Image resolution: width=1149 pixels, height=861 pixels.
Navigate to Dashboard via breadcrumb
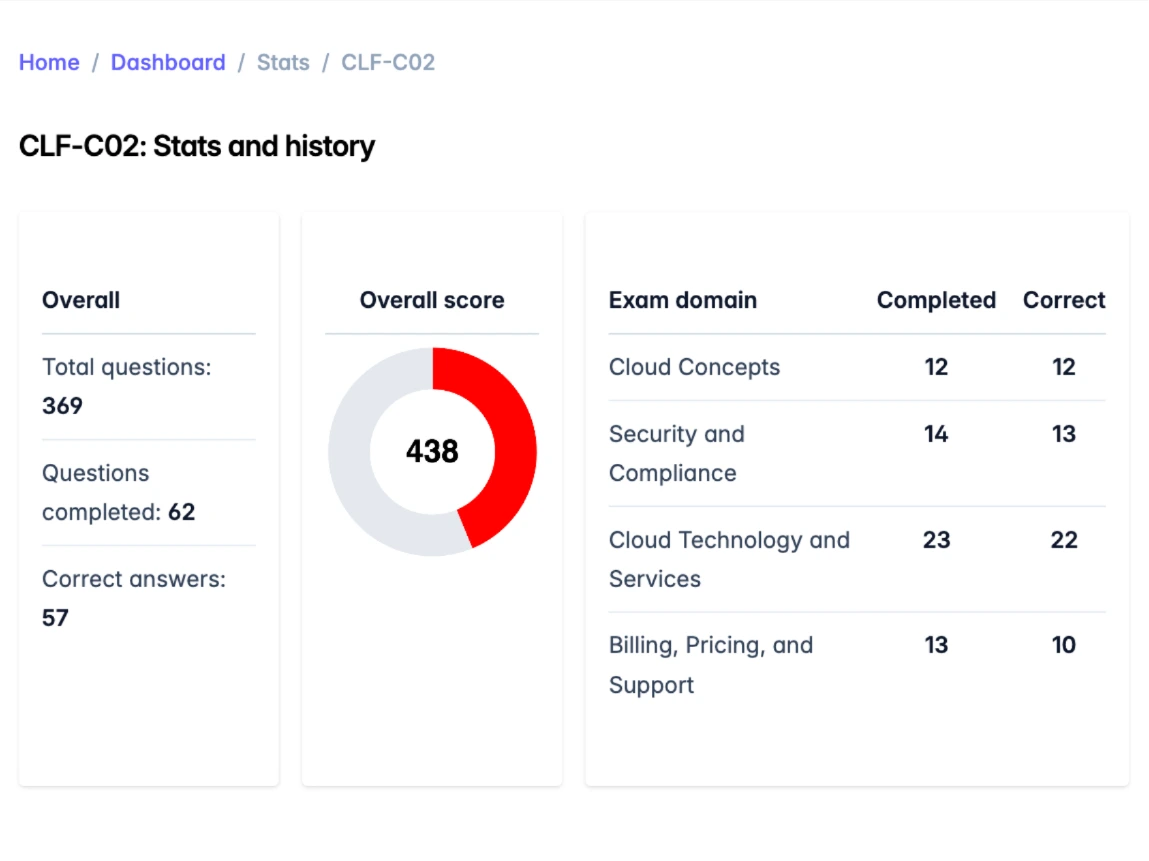coord(168,62)
